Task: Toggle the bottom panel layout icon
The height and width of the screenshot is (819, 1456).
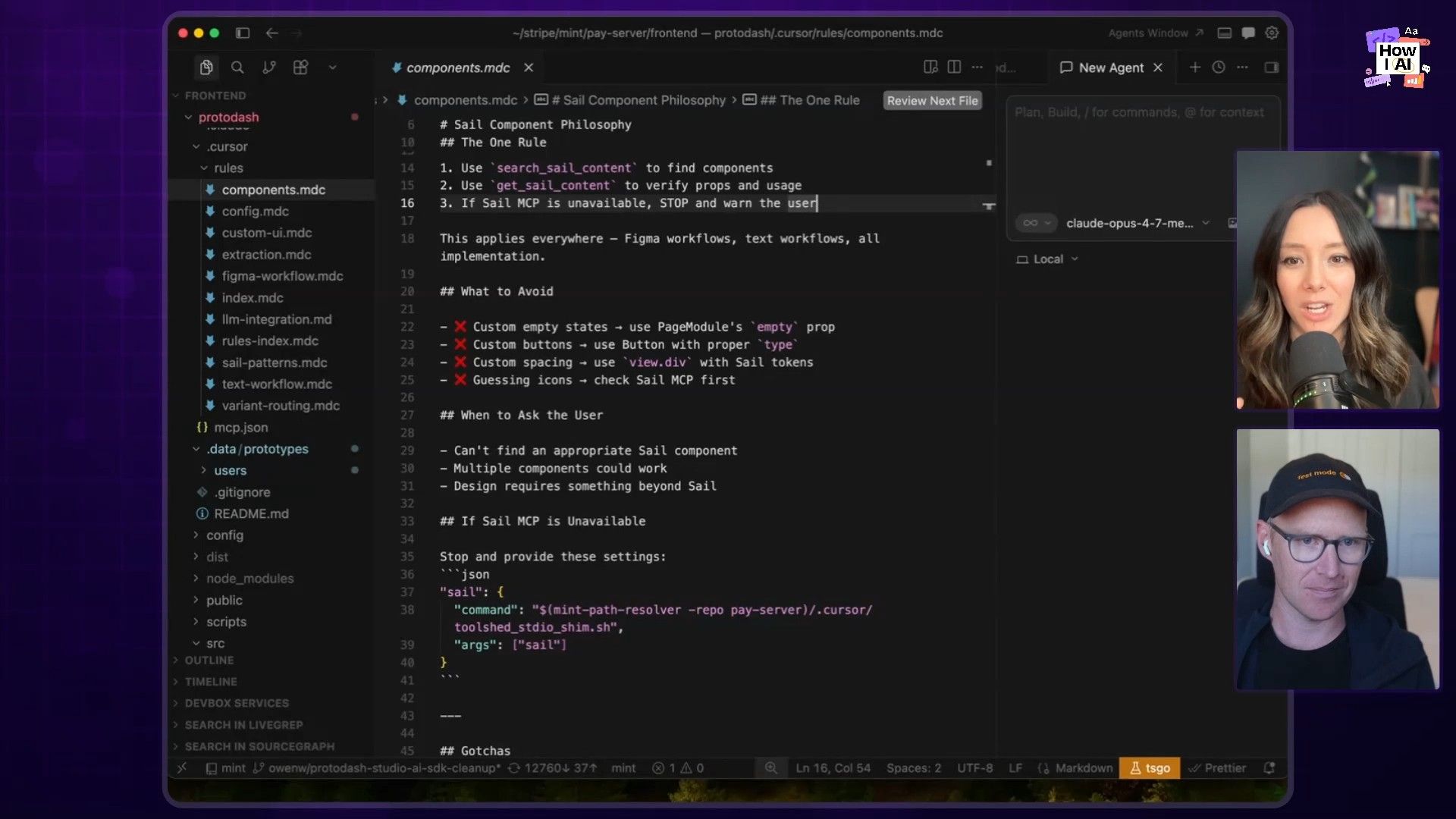Action: [1224, 33]
